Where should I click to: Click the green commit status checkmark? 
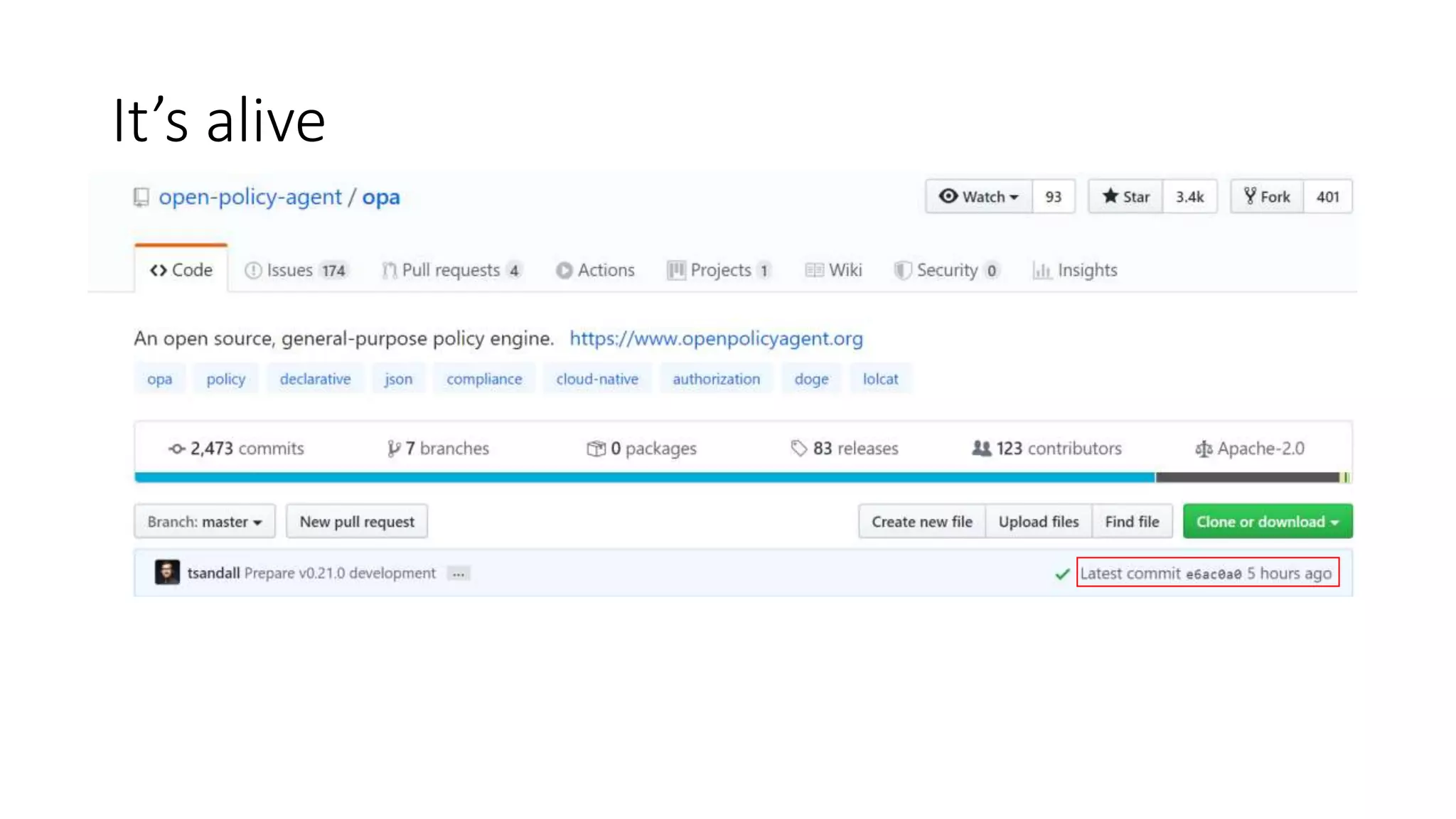click(1062, 574)
